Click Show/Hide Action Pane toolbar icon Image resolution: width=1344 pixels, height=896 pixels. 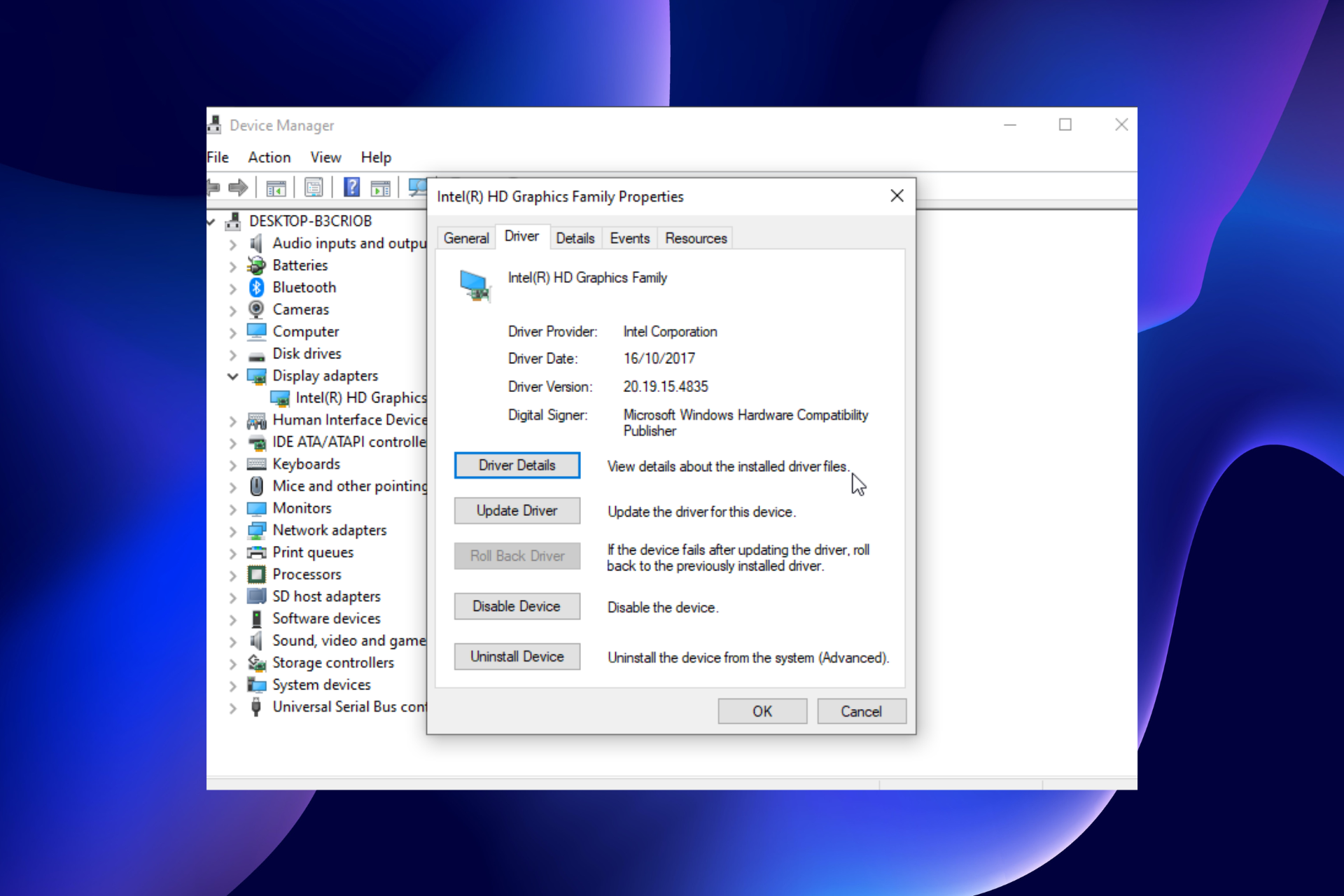(381, 188)
